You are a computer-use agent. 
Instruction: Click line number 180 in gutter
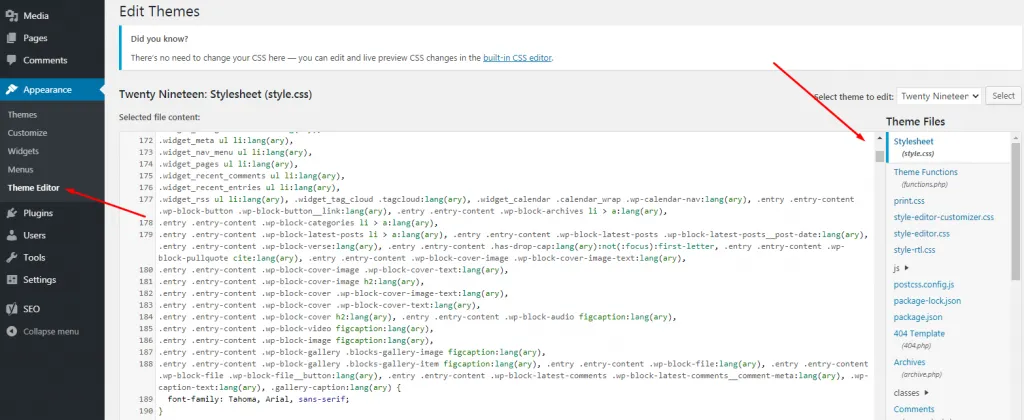click(146, 270)
